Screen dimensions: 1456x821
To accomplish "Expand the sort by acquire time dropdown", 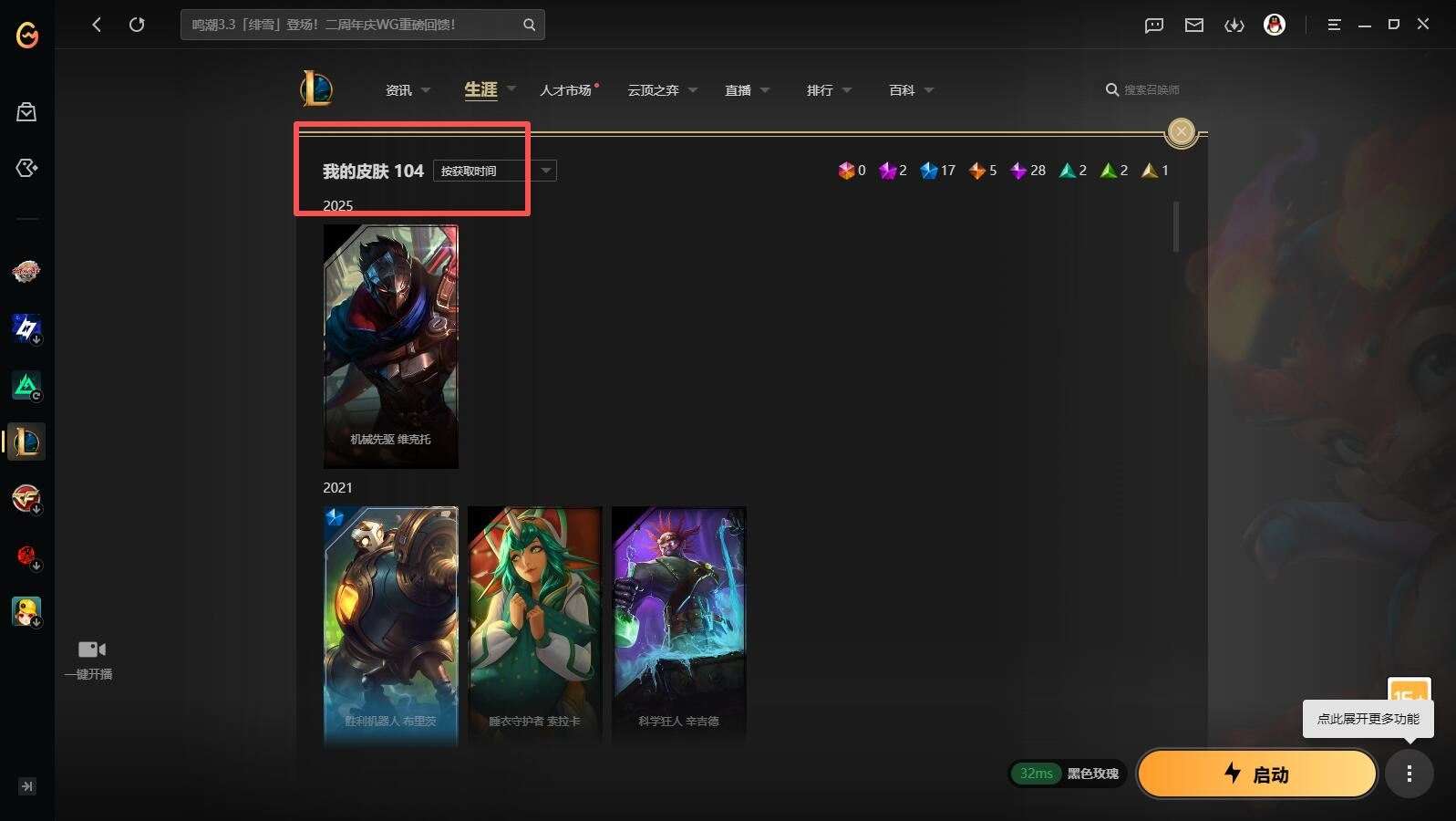I will pos(494,171).
